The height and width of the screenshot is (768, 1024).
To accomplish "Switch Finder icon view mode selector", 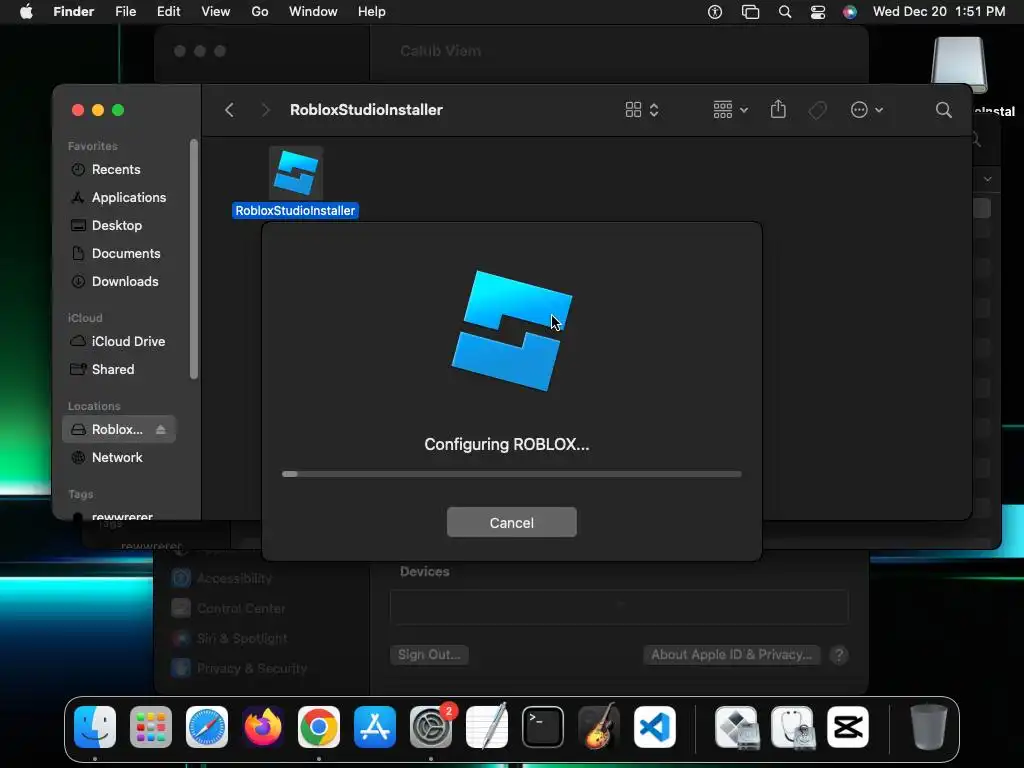I will (642, 110).
